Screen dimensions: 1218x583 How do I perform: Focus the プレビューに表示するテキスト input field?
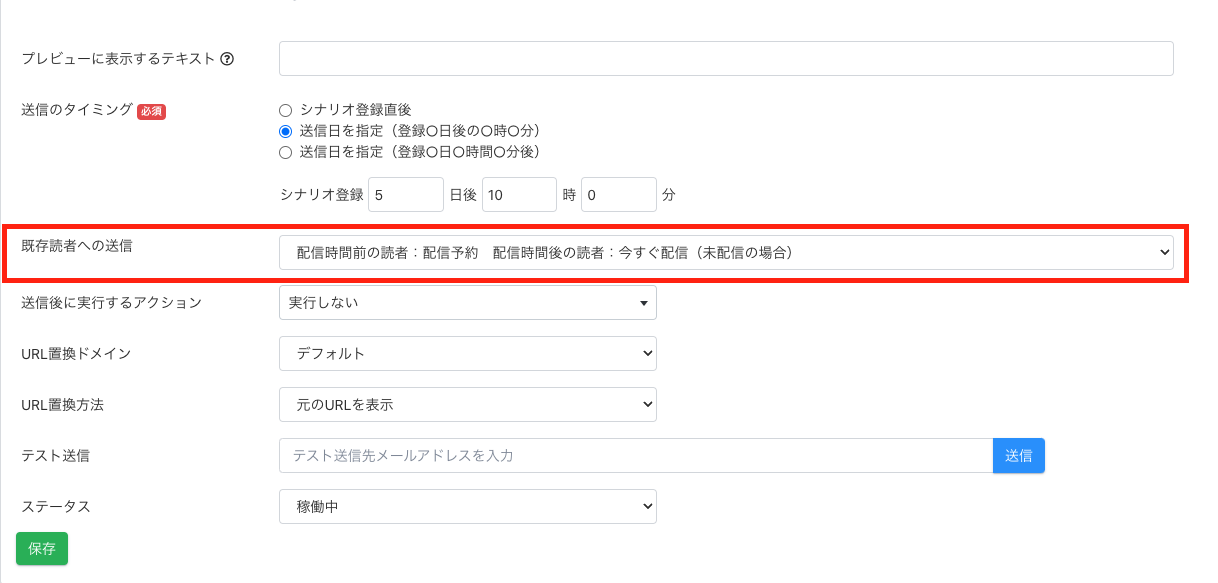[x=725, y=59]
